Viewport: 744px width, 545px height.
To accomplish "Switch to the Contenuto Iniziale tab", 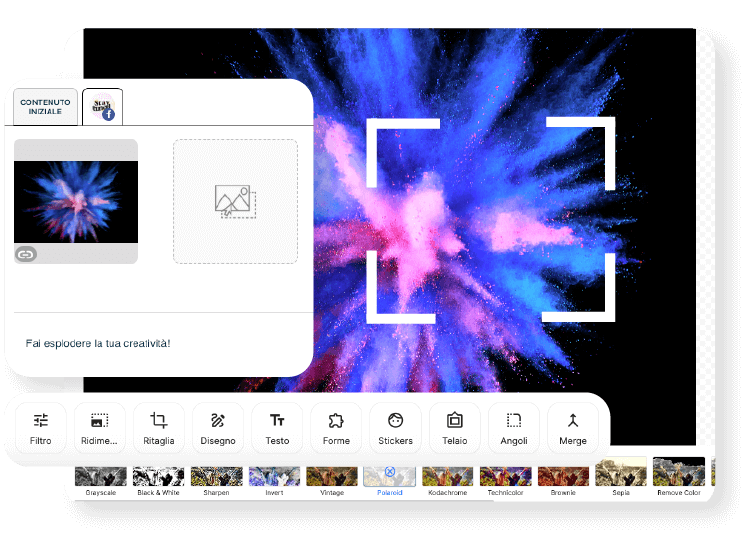I will (45, 107).
